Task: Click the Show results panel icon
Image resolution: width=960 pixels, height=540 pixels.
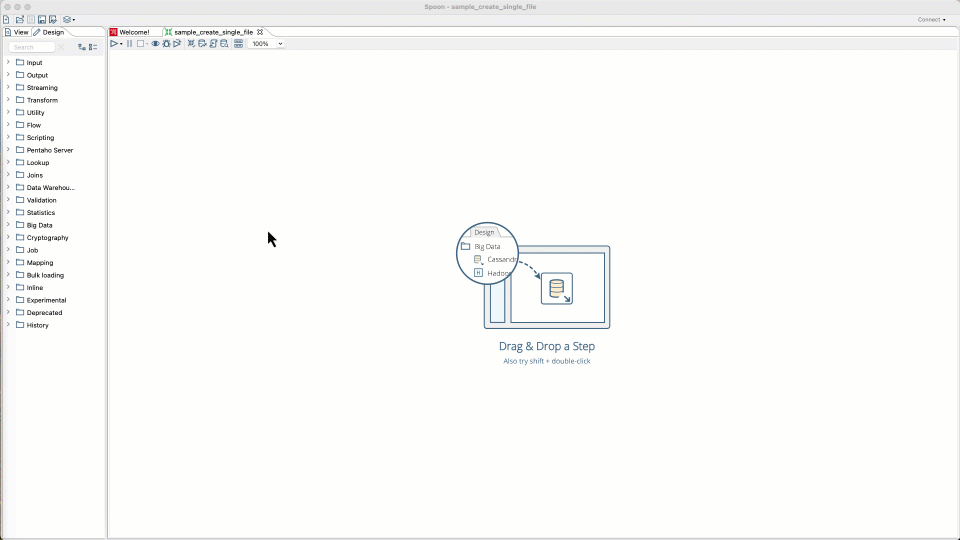Action: pyautogui.click(x=238, y=44)
